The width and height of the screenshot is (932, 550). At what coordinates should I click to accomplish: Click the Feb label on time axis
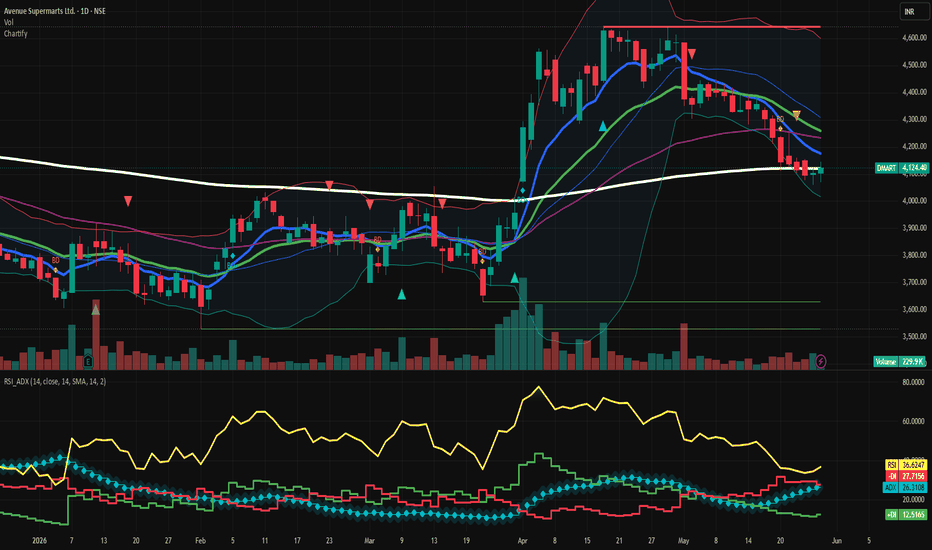200,540
